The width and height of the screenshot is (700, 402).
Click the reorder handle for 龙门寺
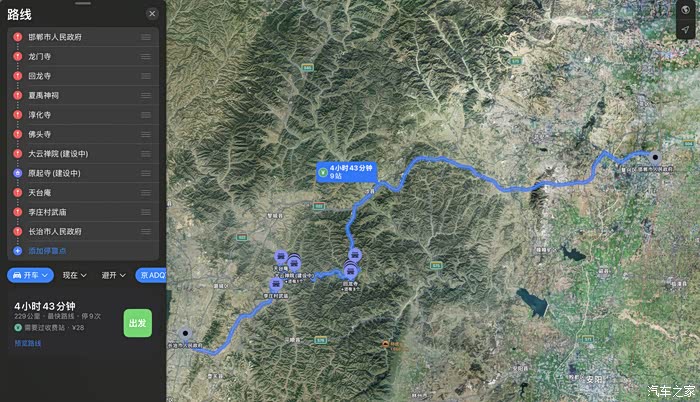coord(146,57)
